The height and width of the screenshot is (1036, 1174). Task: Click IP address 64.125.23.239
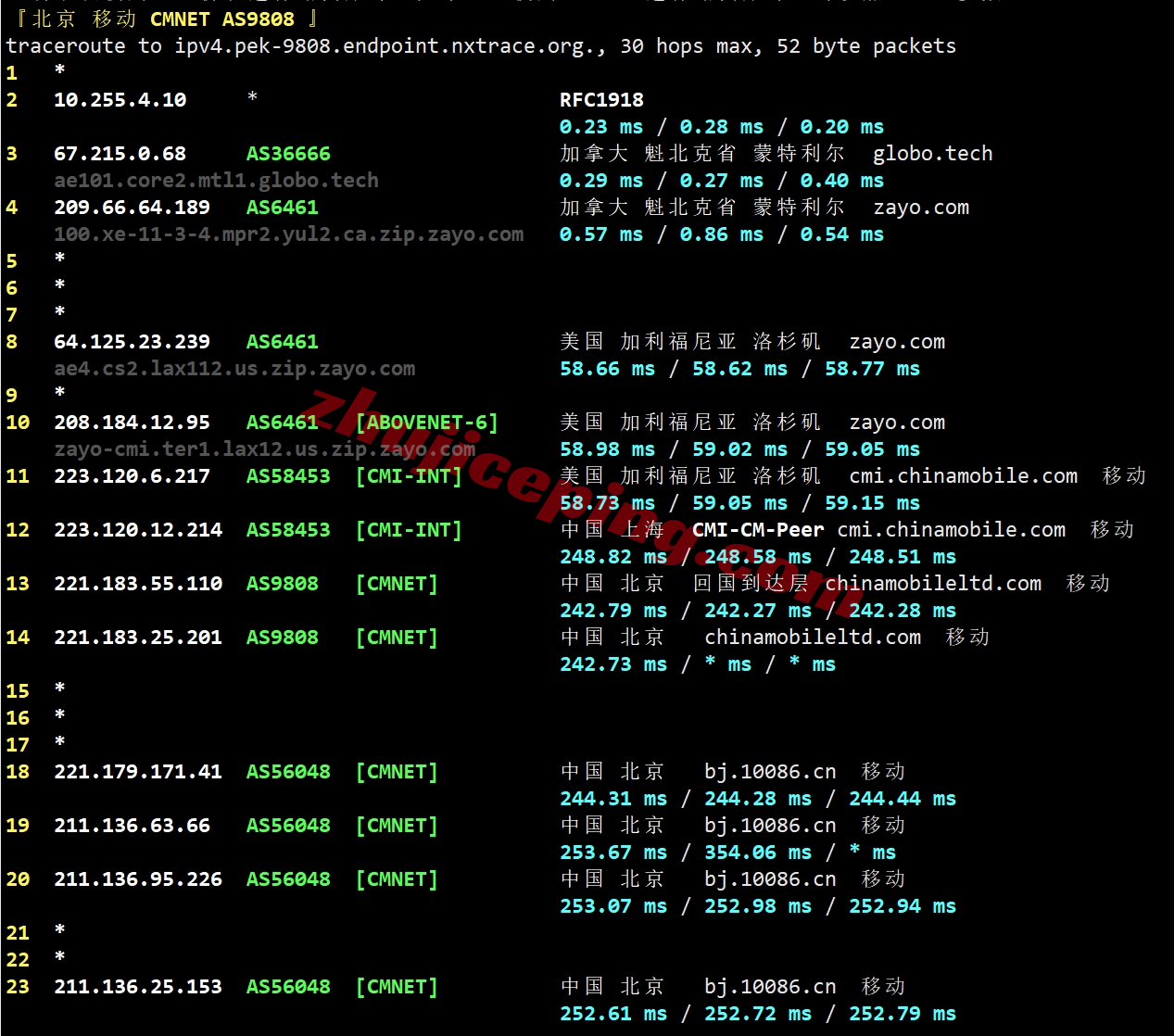tap(133, 342)
